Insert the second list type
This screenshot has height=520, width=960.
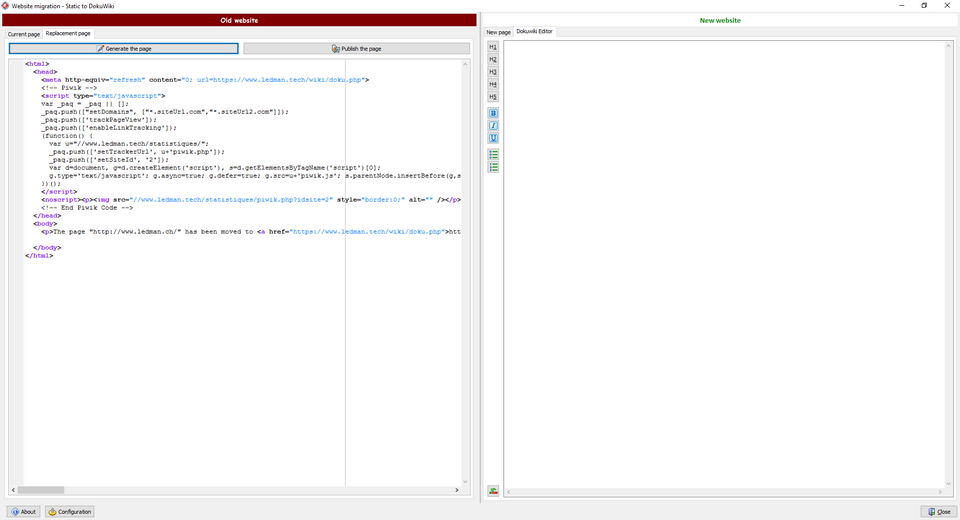point(493,167)
